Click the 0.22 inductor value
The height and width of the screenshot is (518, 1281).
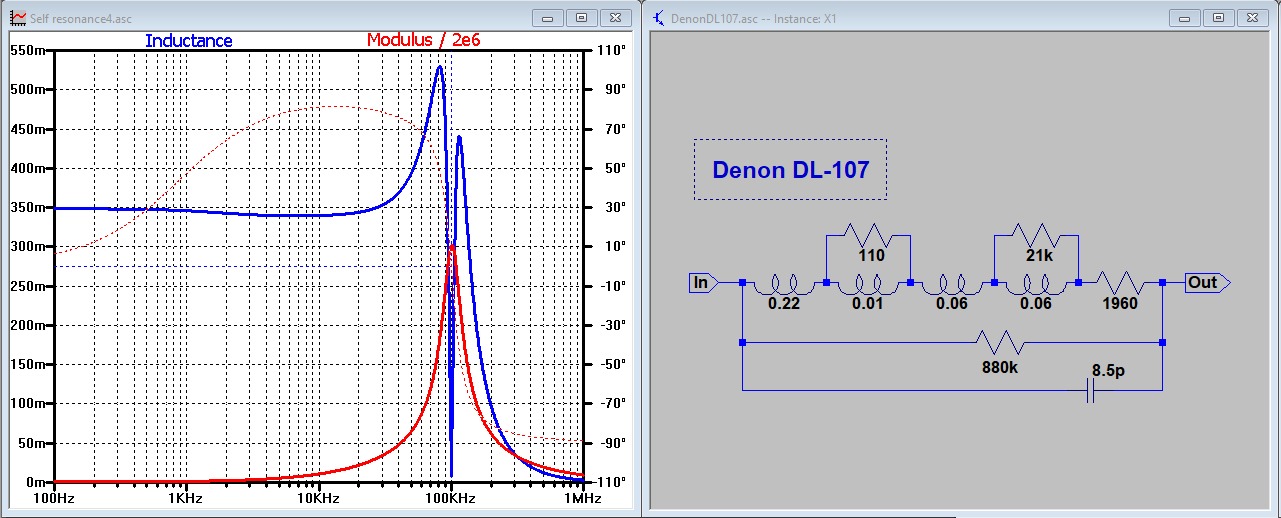784,304
